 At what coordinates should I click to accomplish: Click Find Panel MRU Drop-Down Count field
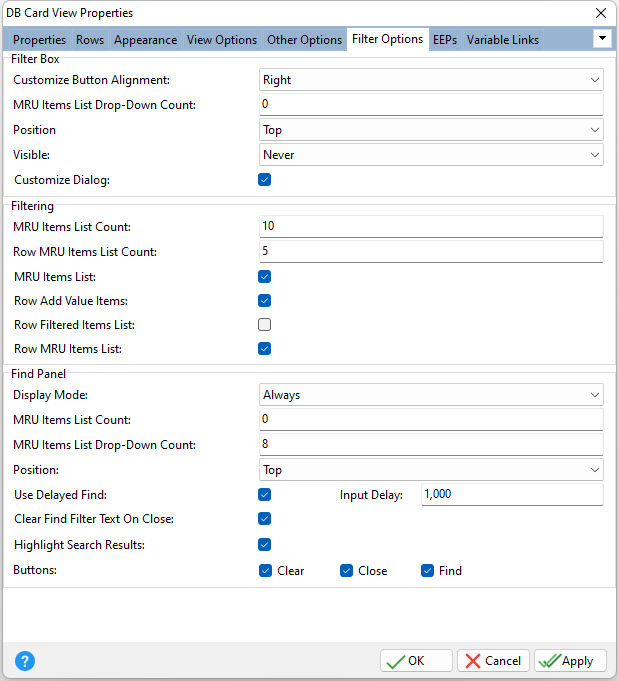point(431,444)
